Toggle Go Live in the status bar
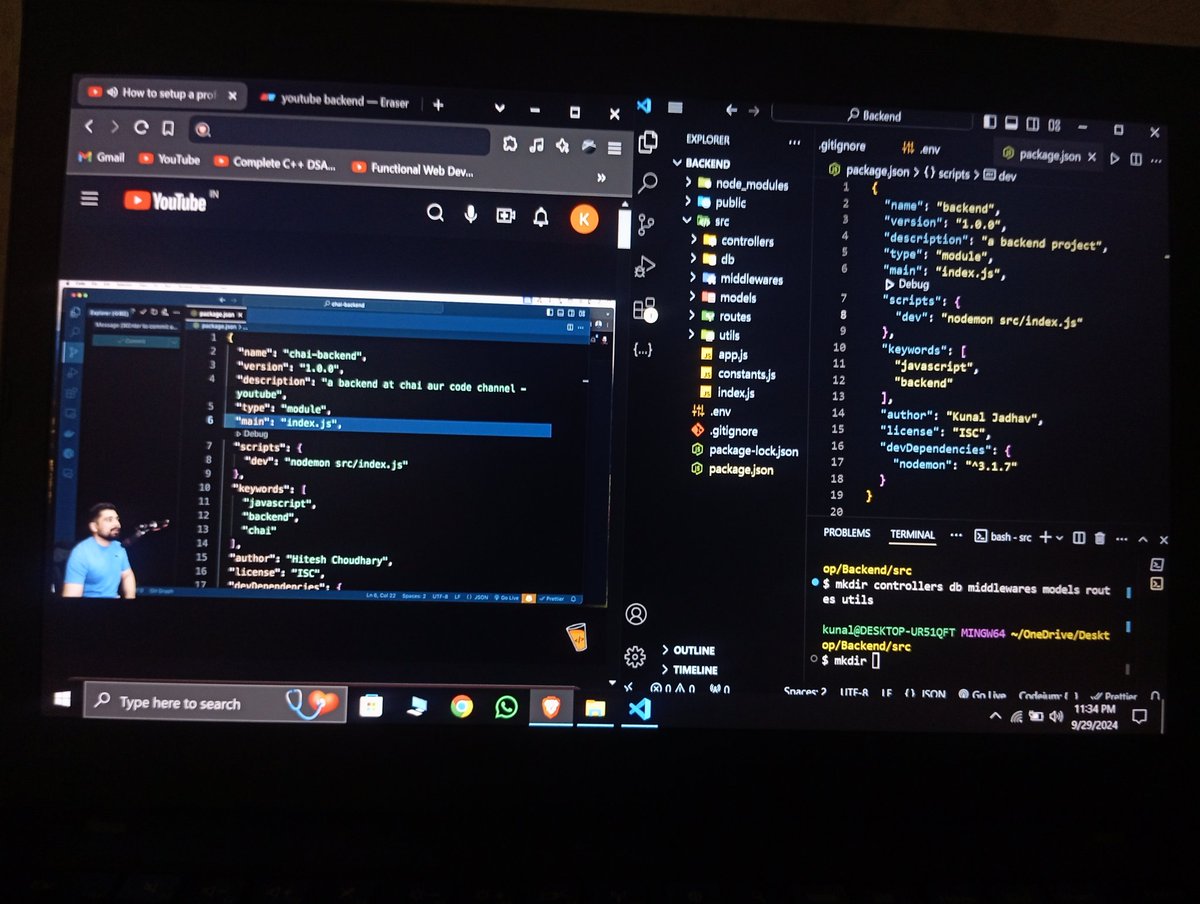The image size is (1200, 904). point(981,694)
